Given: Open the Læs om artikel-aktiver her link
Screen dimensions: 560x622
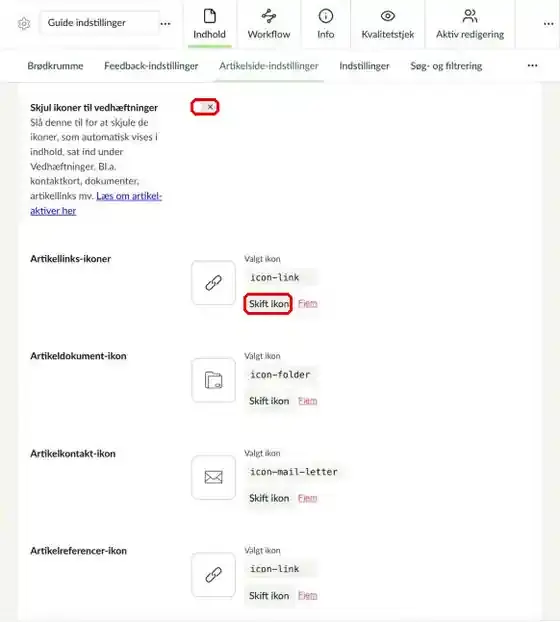Looking at the screenshot, I should pos(96,203).
